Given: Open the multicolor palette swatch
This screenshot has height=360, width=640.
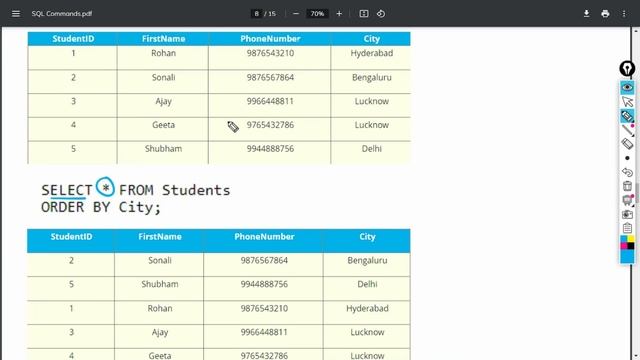Looking at the screenshot, I should [627, 242].
